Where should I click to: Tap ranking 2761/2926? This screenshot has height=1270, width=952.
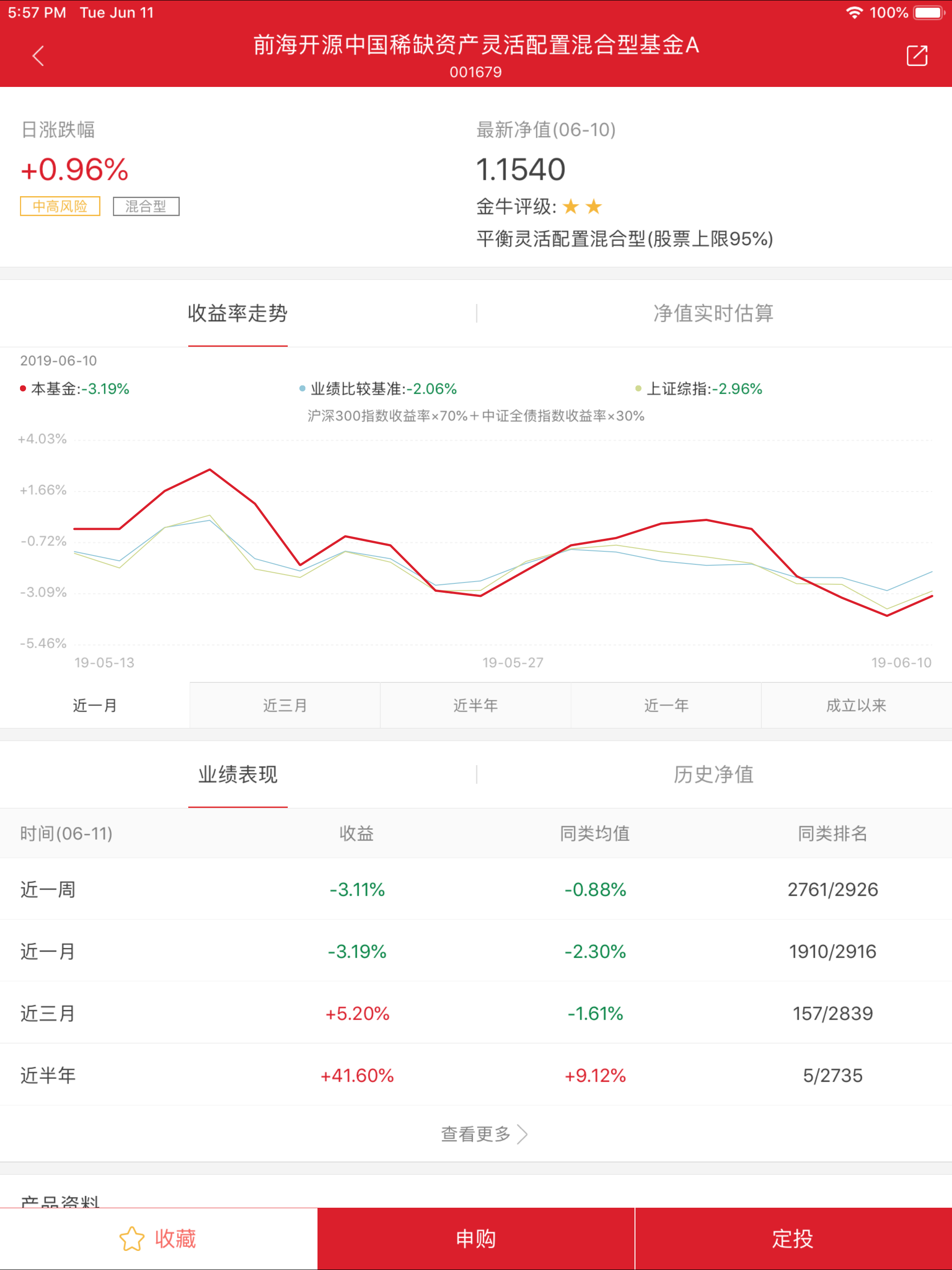[833, 889]
